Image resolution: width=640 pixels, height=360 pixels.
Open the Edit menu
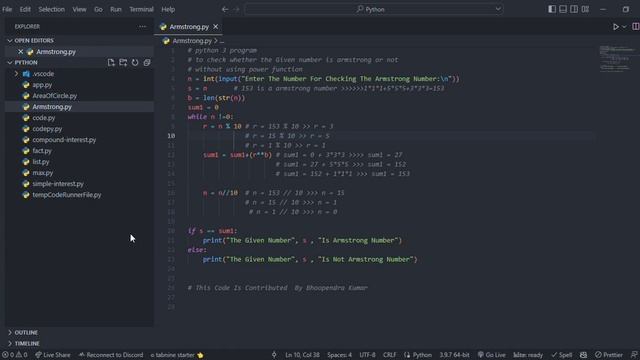pos(25,9)
